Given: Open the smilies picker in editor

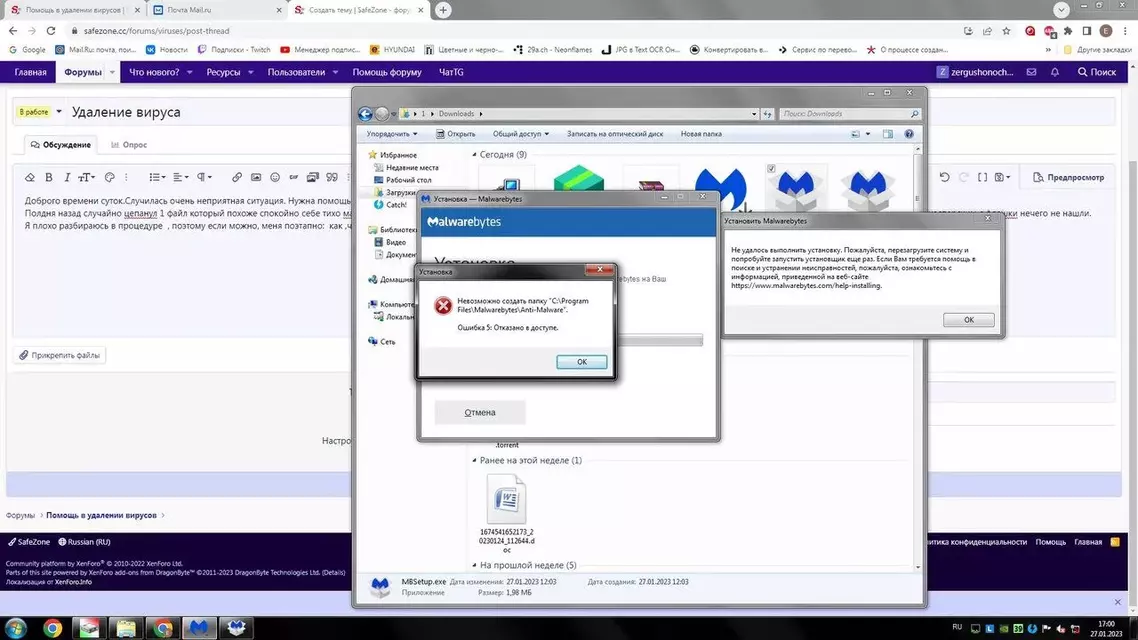Looking at the screenshot, I should pyautogui.click(x=275, y=177).
